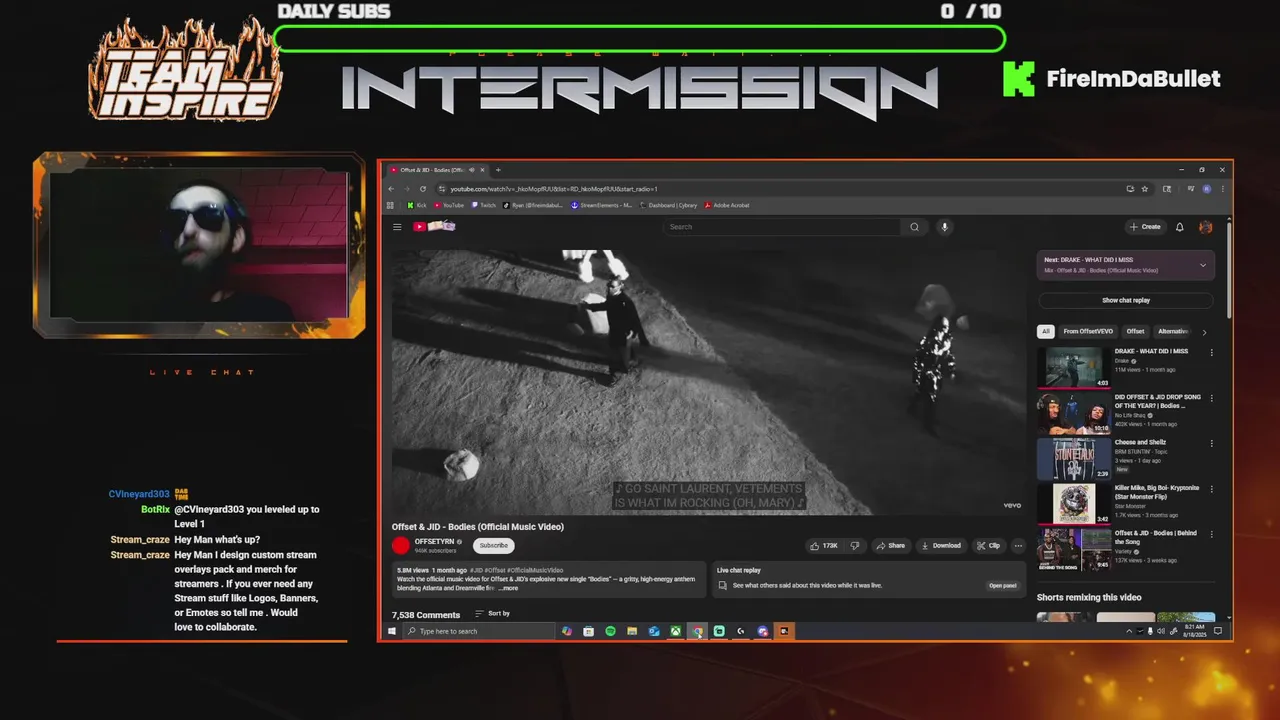1280x720 pixels.
Task: Subscribe to the OFFSETYRN channel
Action: [x=493, y=546]
